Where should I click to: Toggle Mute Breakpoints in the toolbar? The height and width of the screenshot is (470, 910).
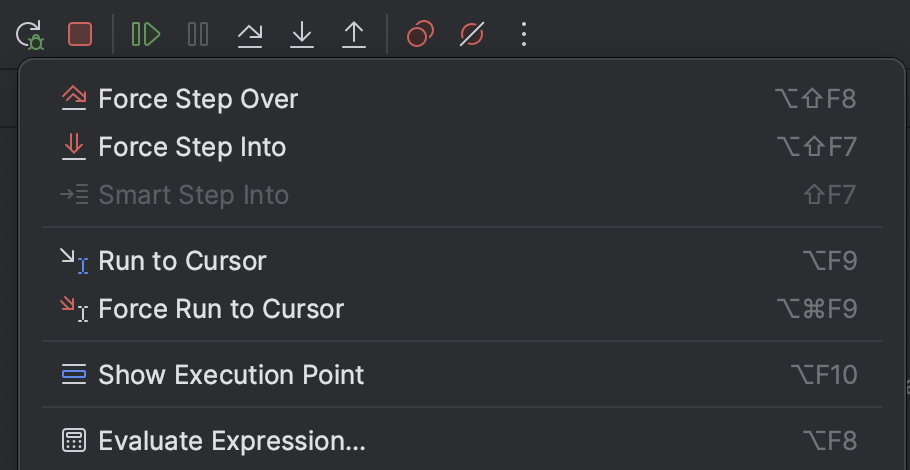click(x=472, y=35)
